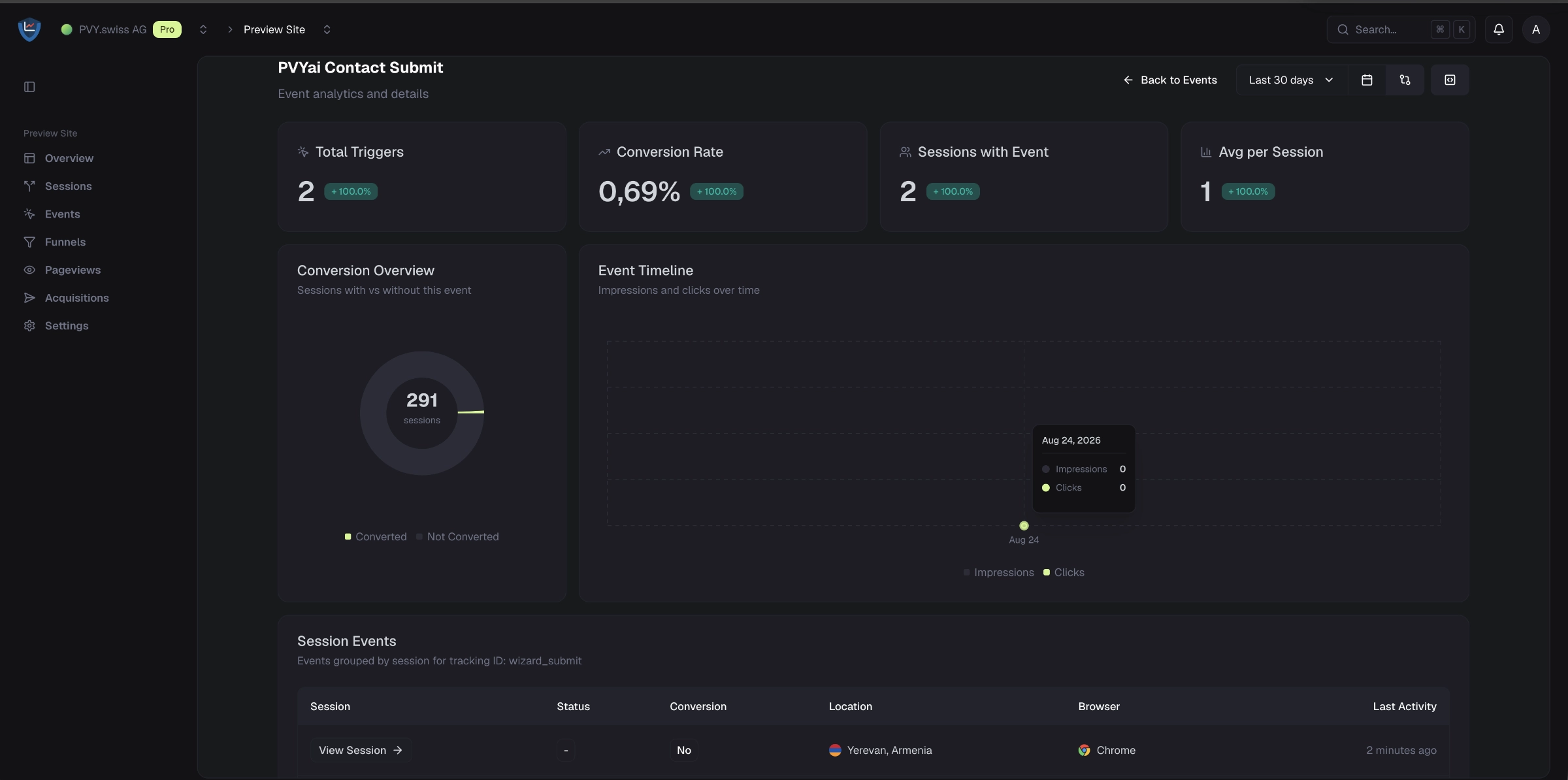1568x780 pixels.
Task: Click the Avg per Session chart icon
Action: (1206, 152)
